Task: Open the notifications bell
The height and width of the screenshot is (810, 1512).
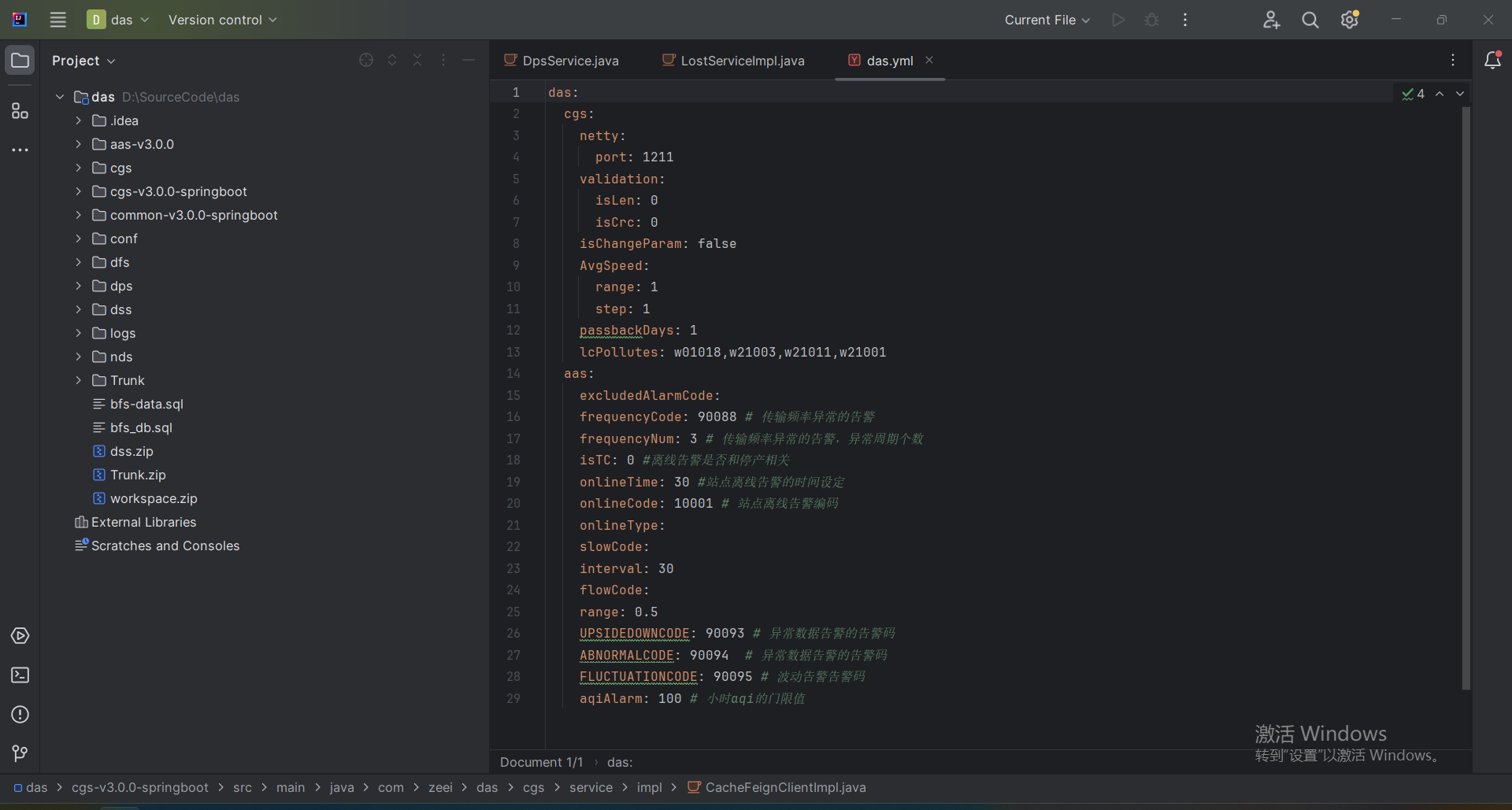Action: (x=1493, y=60)
